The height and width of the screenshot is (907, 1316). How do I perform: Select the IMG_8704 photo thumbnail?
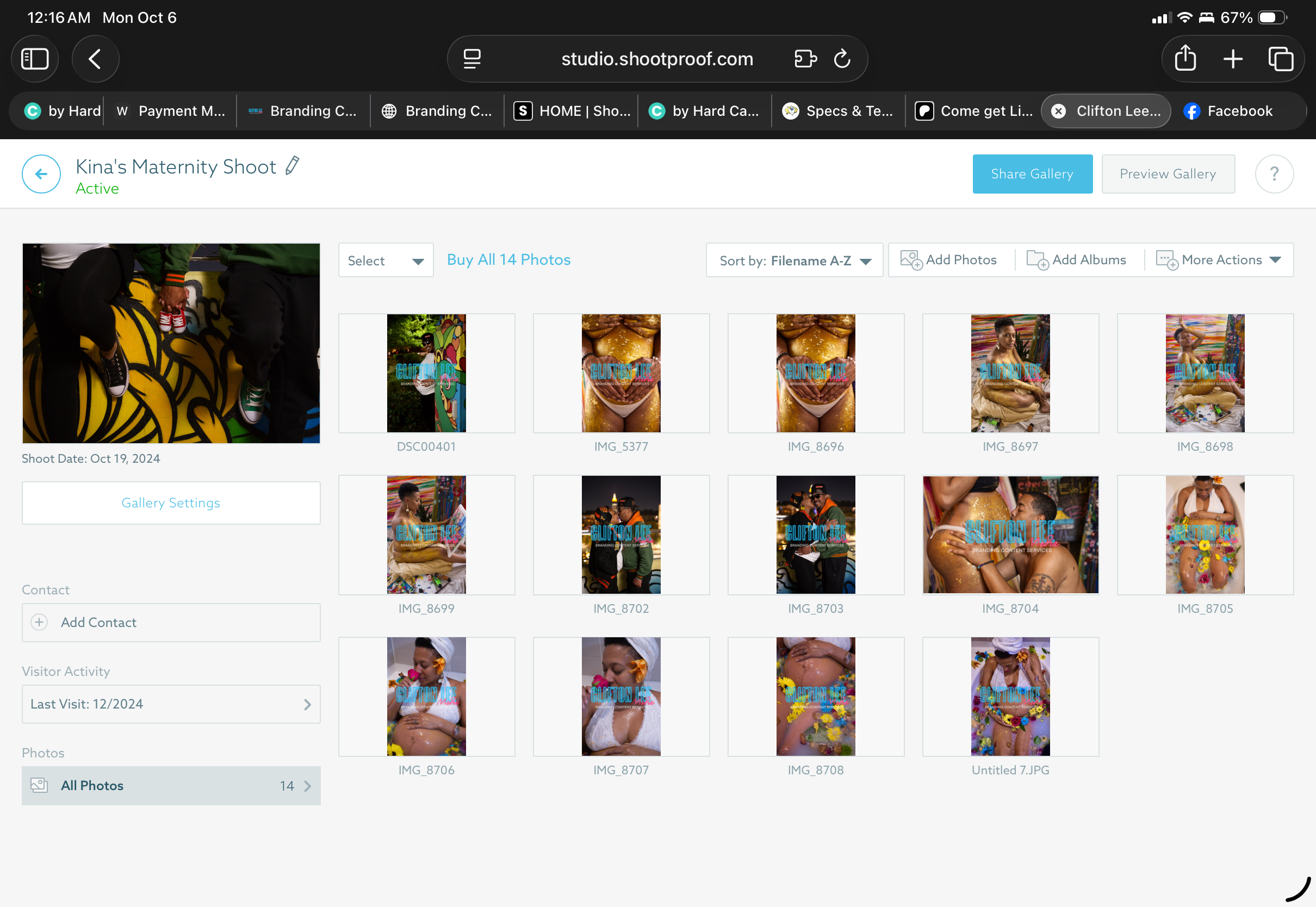[x=1010, y=535]
